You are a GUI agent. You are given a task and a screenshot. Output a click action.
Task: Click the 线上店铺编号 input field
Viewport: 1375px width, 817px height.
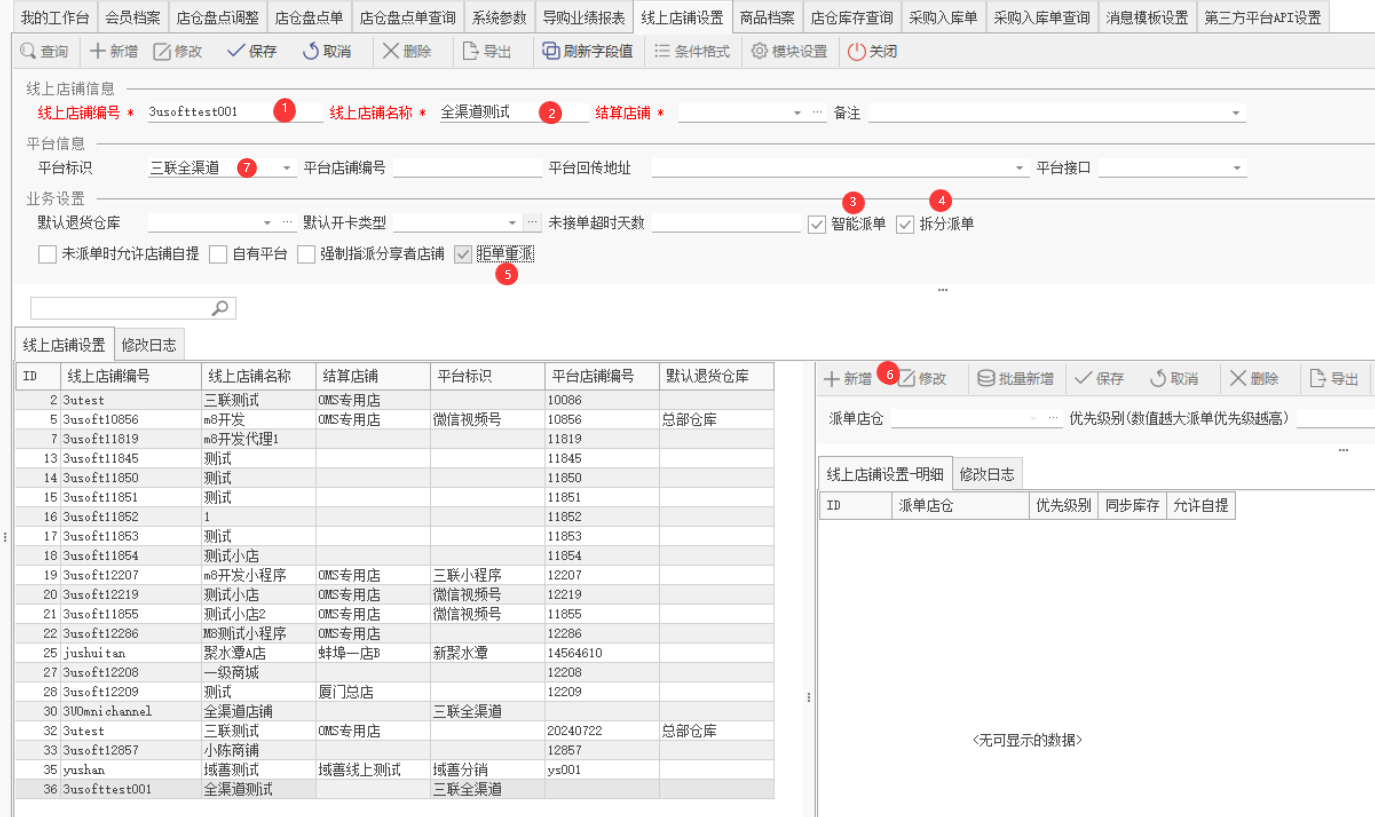(x=235, y=113)
